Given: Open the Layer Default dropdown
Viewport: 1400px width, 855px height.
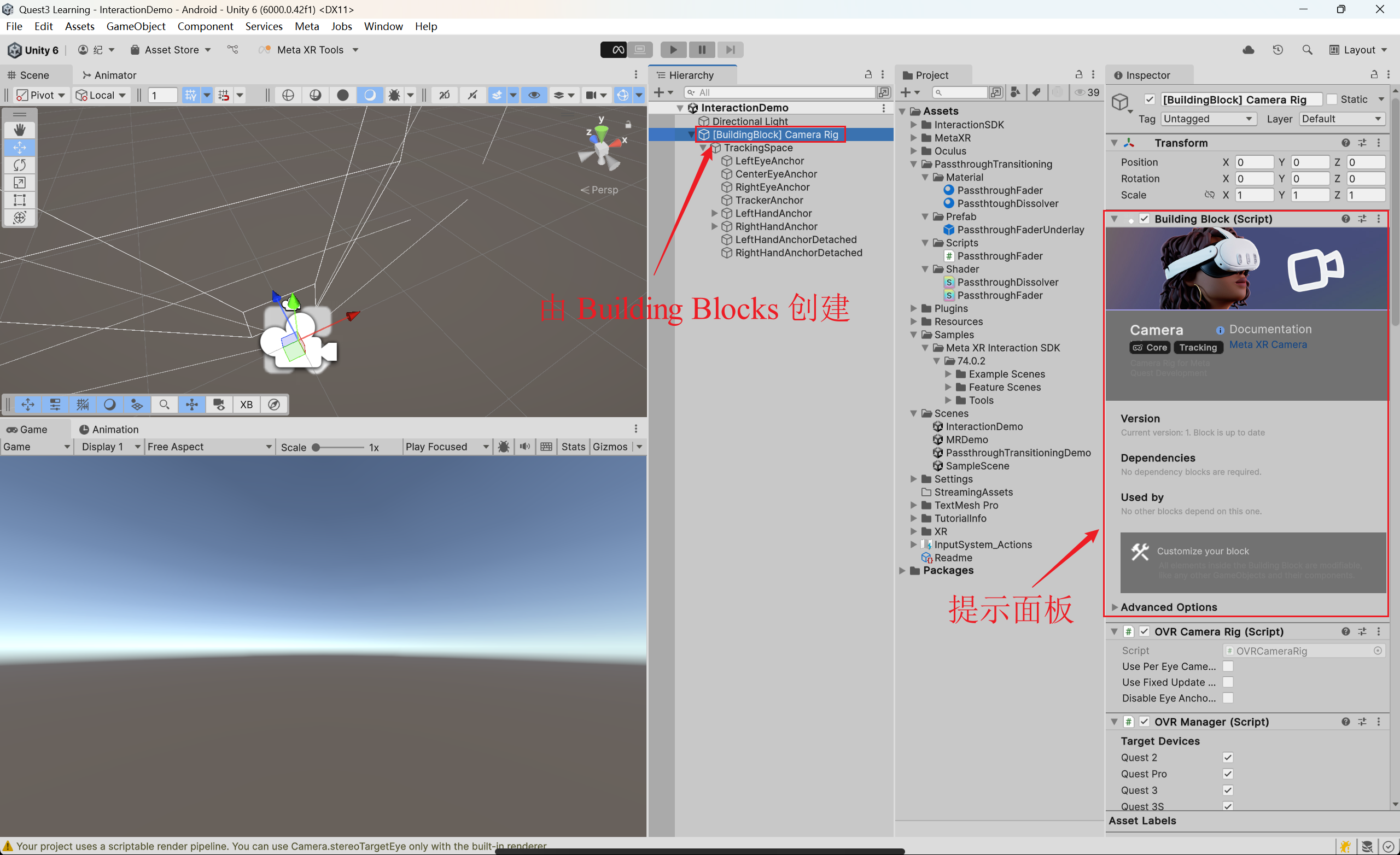Looking at the screenshot, I should tap(1341, 119).
